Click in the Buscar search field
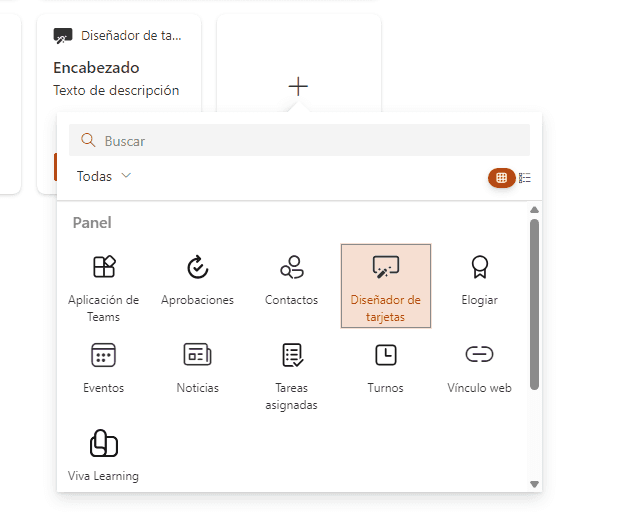637x513 pixels. point(310,141)
